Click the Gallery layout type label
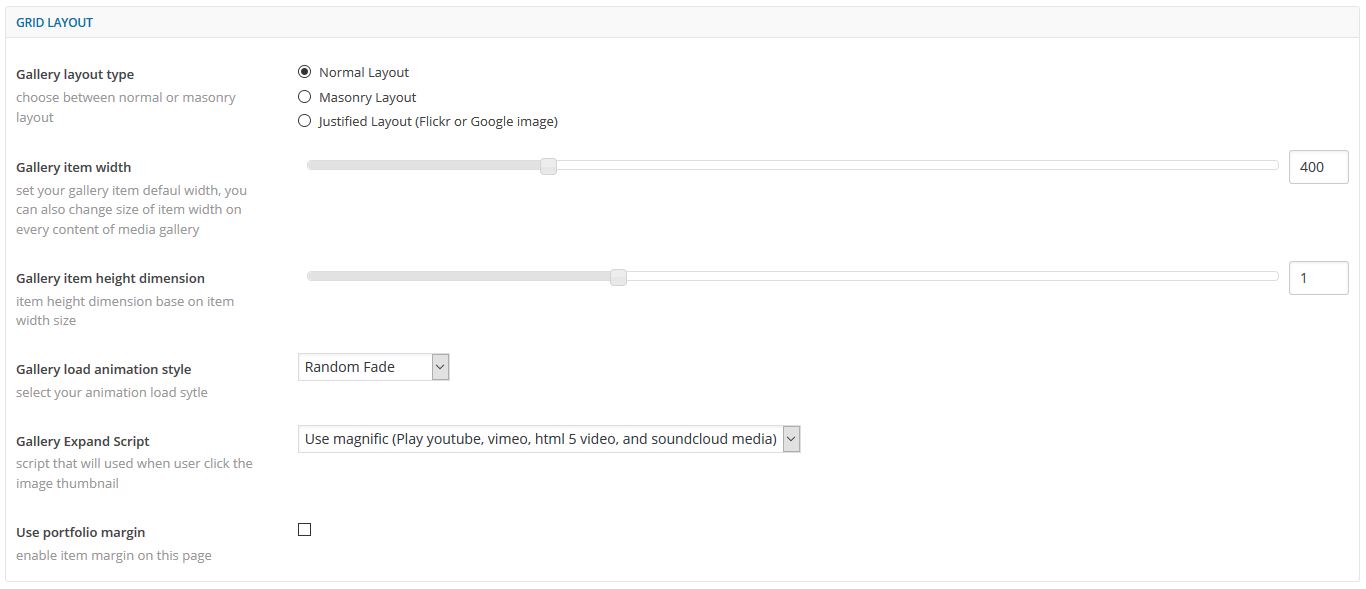 75,75
